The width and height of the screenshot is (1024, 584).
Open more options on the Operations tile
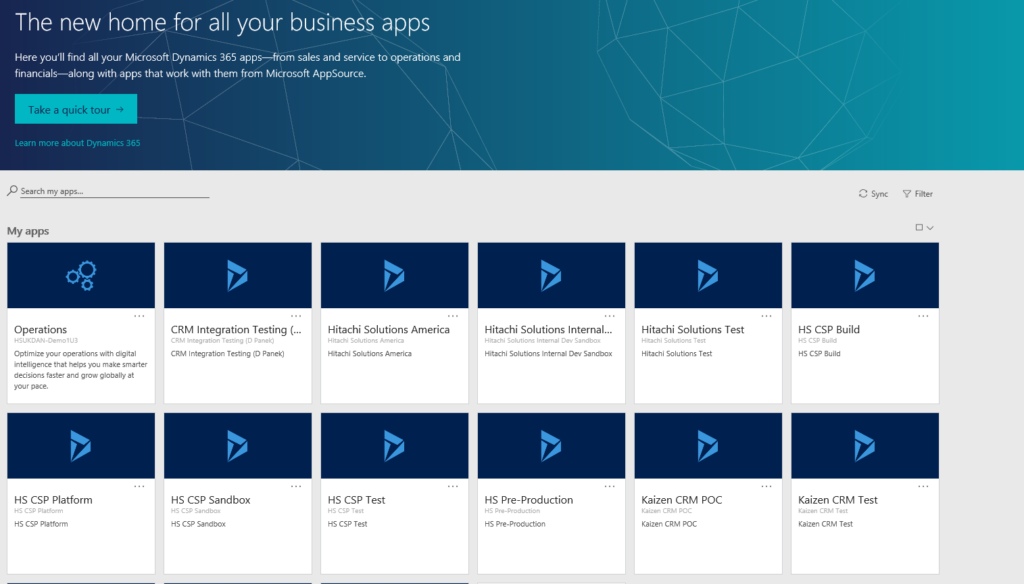(x=139, y=316)
